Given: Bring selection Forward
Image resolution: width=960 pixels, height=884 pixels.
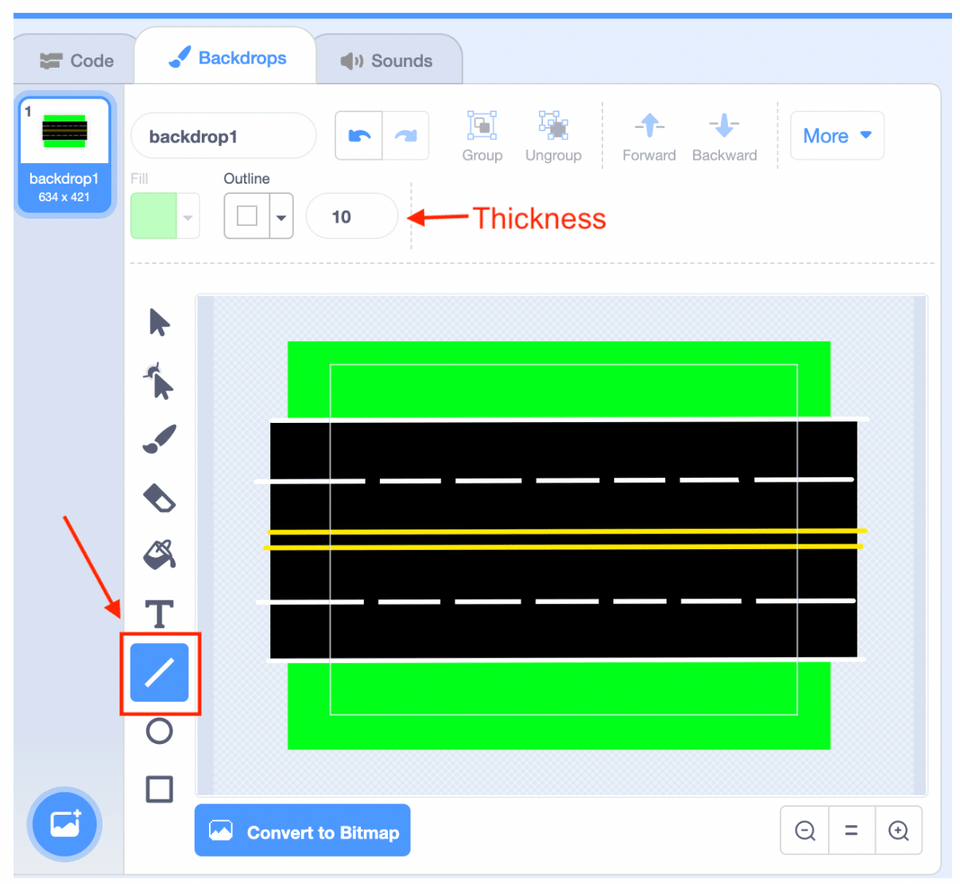Looking at the screenshot, I should [649, 136].
